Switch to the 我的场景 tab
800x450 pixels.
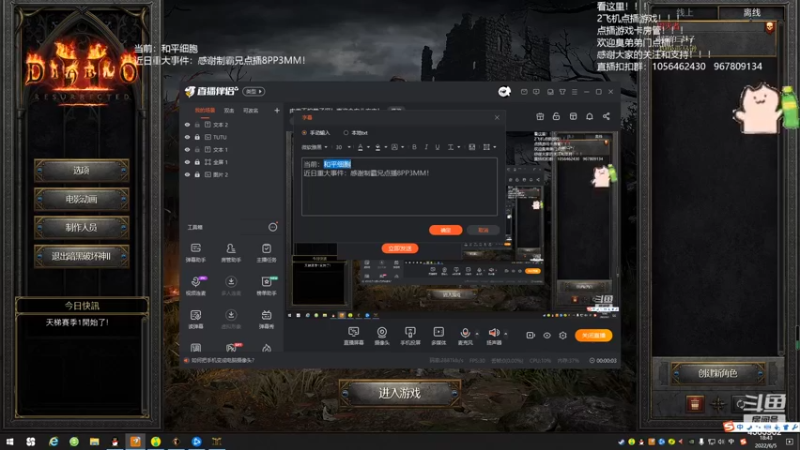coord(205,110)
